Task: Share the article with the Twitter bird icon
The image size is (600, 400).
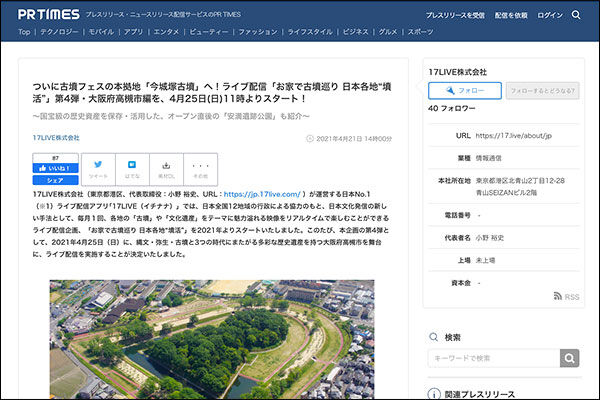Action: click(98, 169)
